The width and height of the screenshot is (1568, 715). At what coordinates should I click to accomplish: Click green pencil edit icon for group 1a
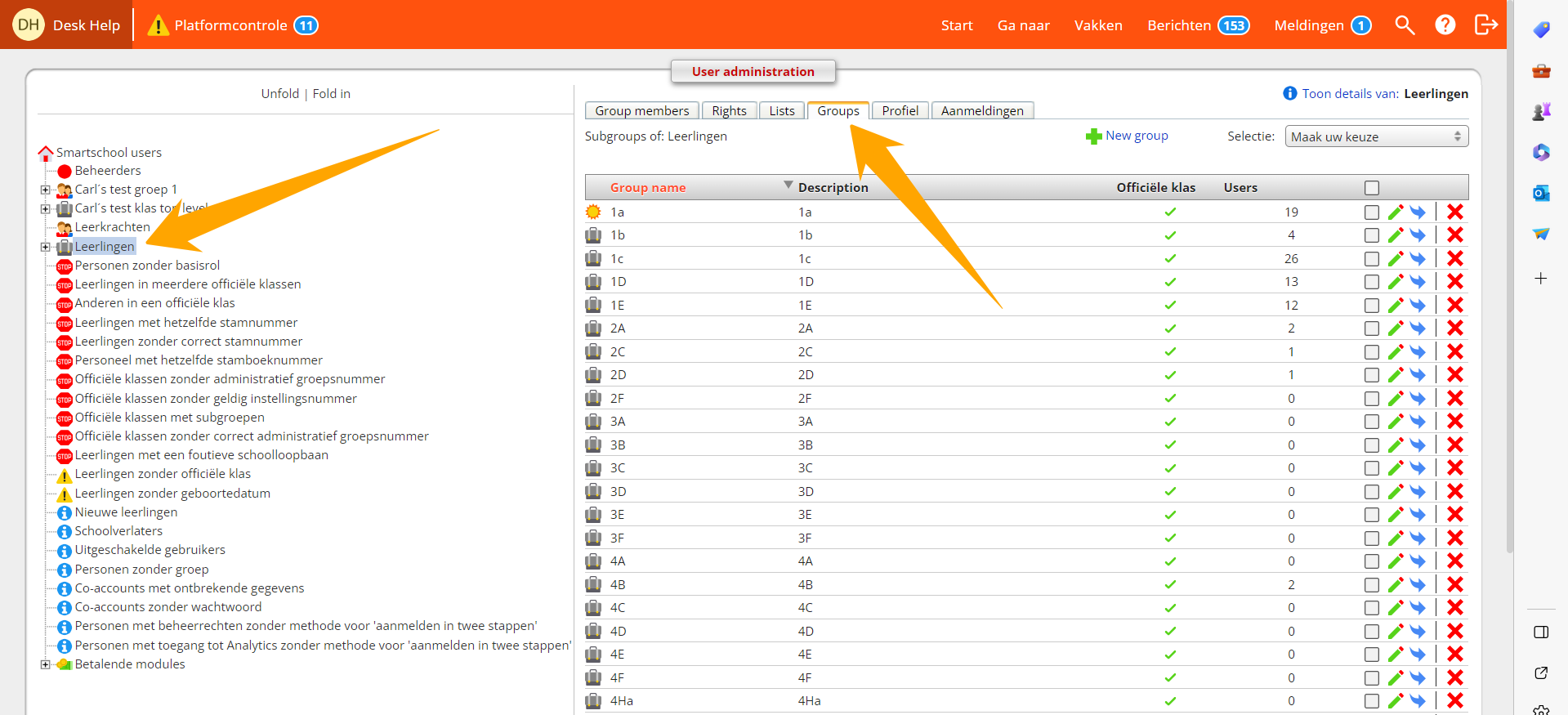point(1395,212)
